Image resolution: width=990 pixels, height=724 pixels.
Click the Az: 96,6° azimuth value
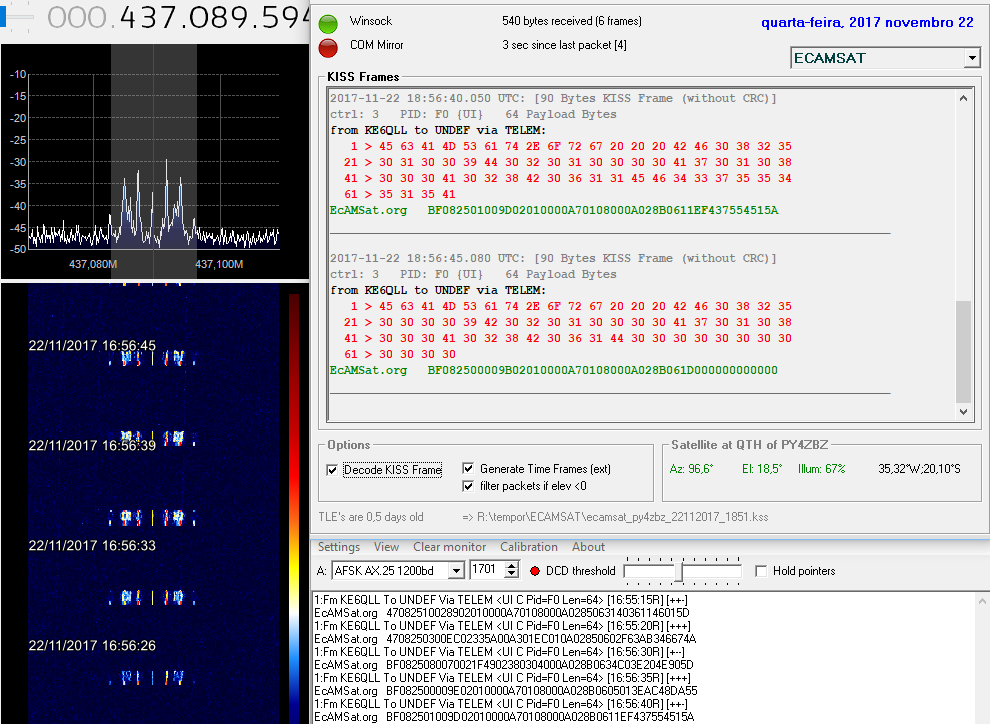click(x=691, y=469)
